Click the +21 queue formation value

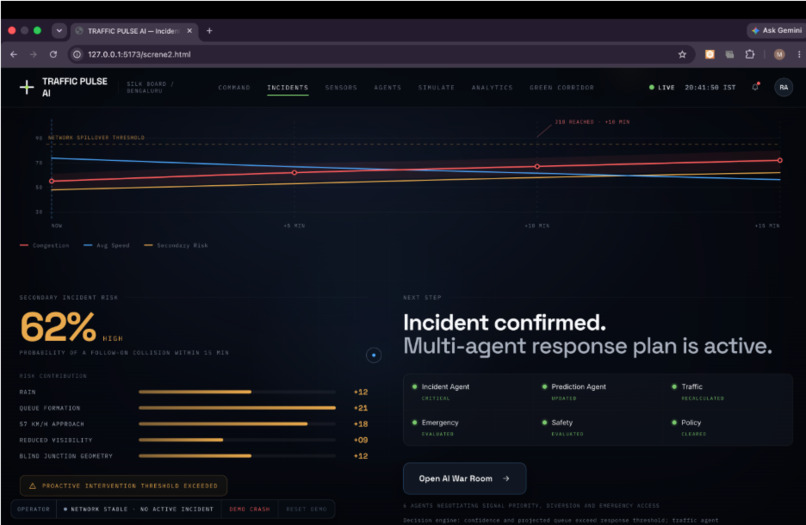(361, 408)
